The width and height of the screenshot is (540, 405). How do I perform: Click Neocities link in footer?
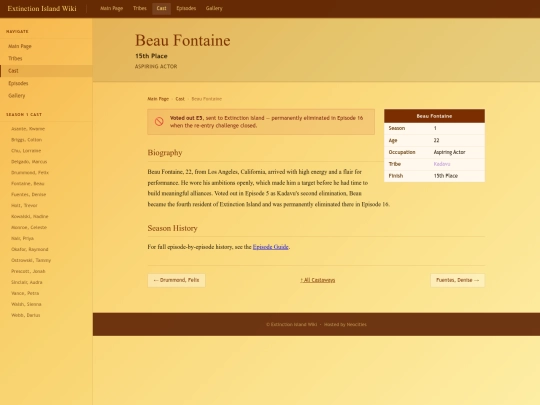pyautogui.click(x=357, y=325)
